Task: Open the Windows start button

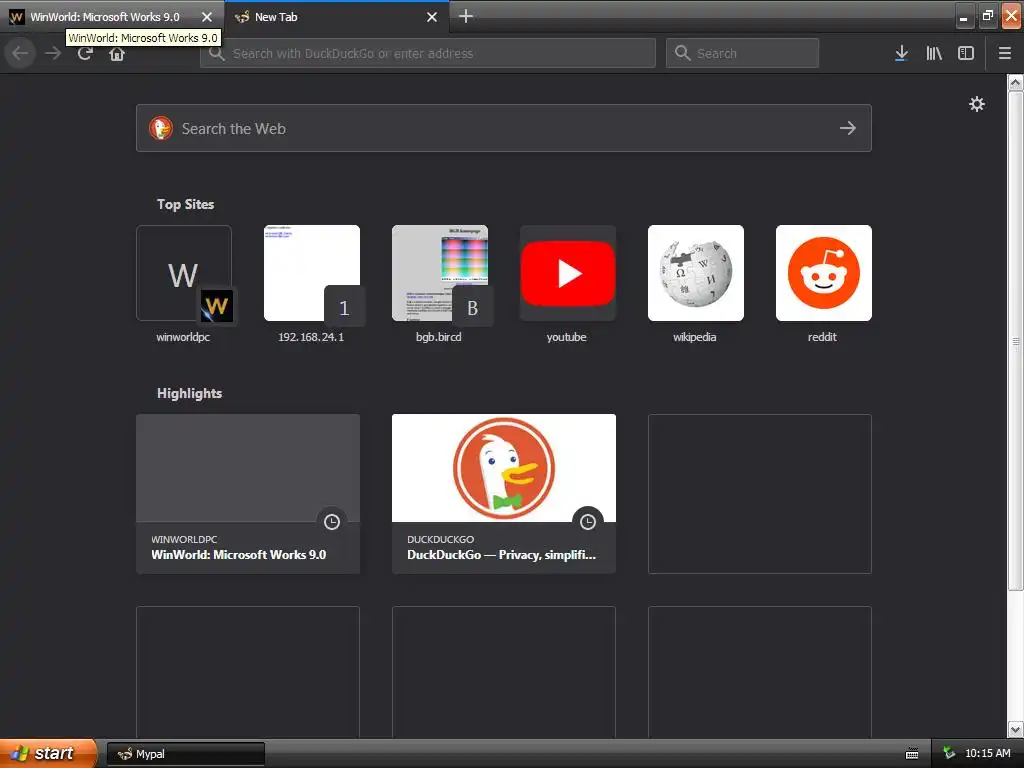Action: (x=48, y=754)
